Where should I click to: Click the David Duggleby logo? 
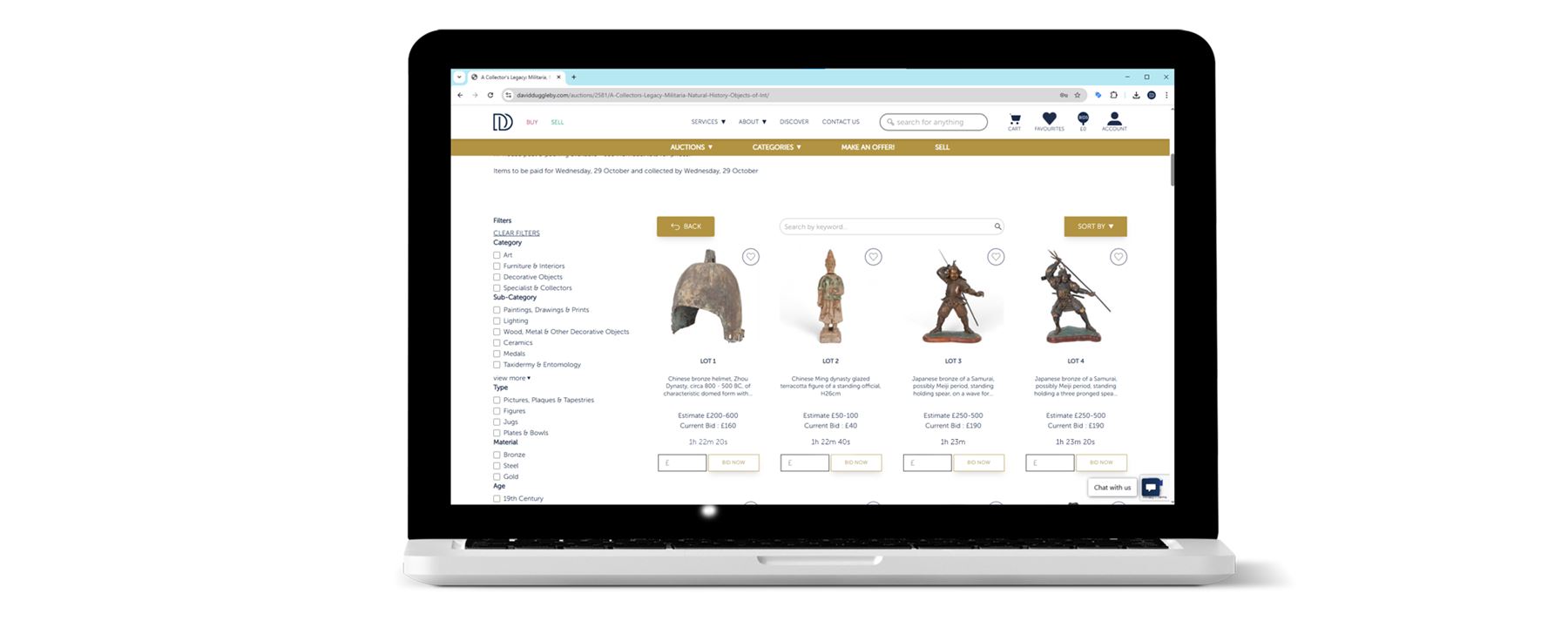503,122
